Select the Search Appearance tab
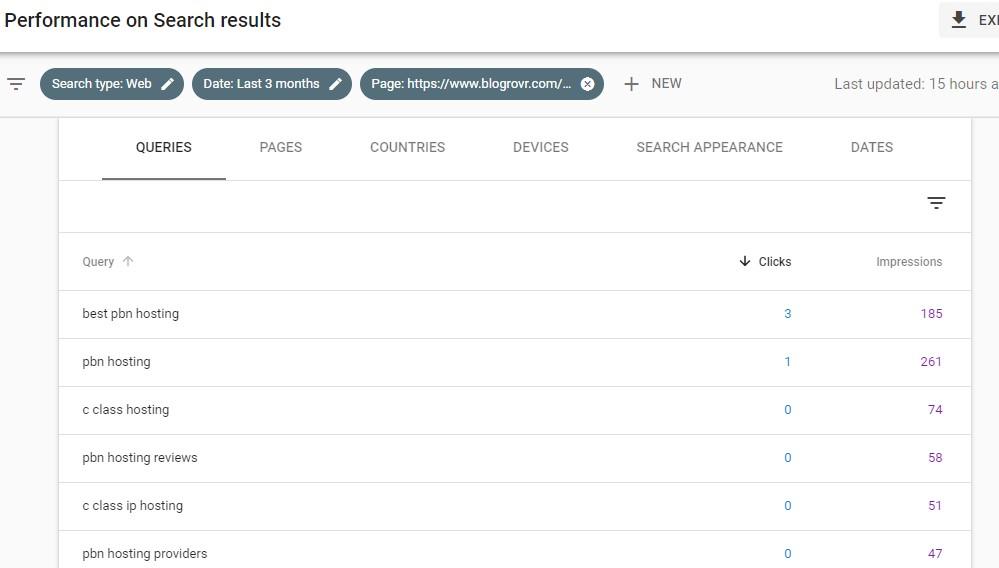999x568 pixels. point(709,147)
